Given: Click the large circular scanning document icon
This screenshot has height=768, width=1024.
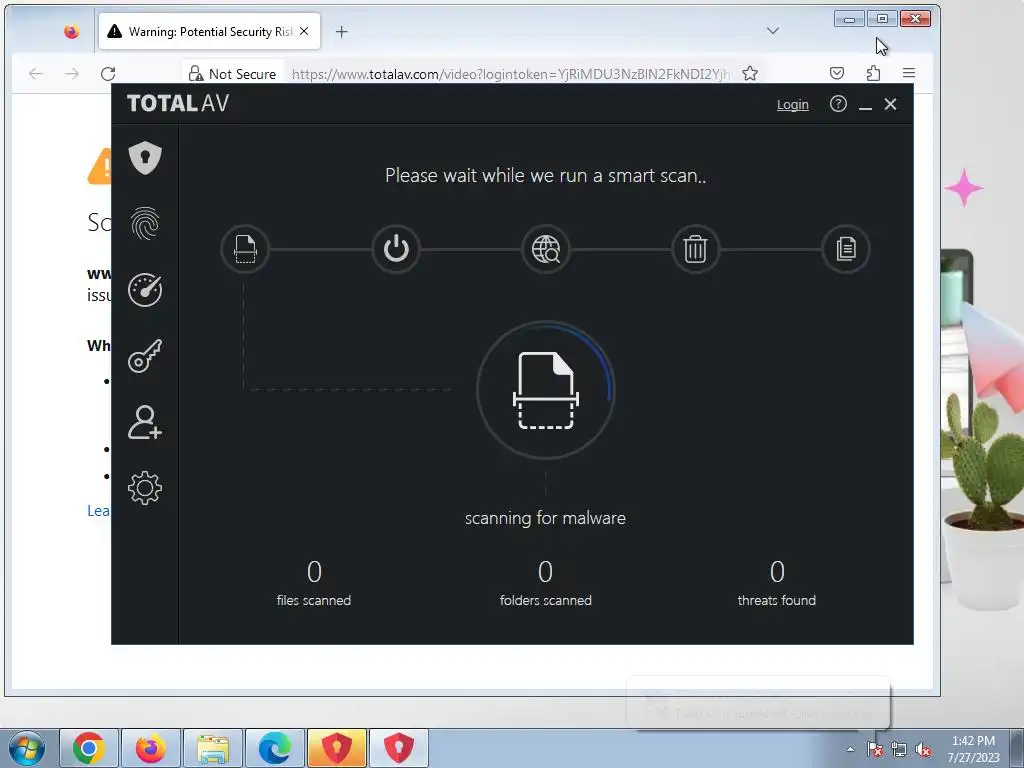Looking at the screenshot, I should (x=546, y=390).
